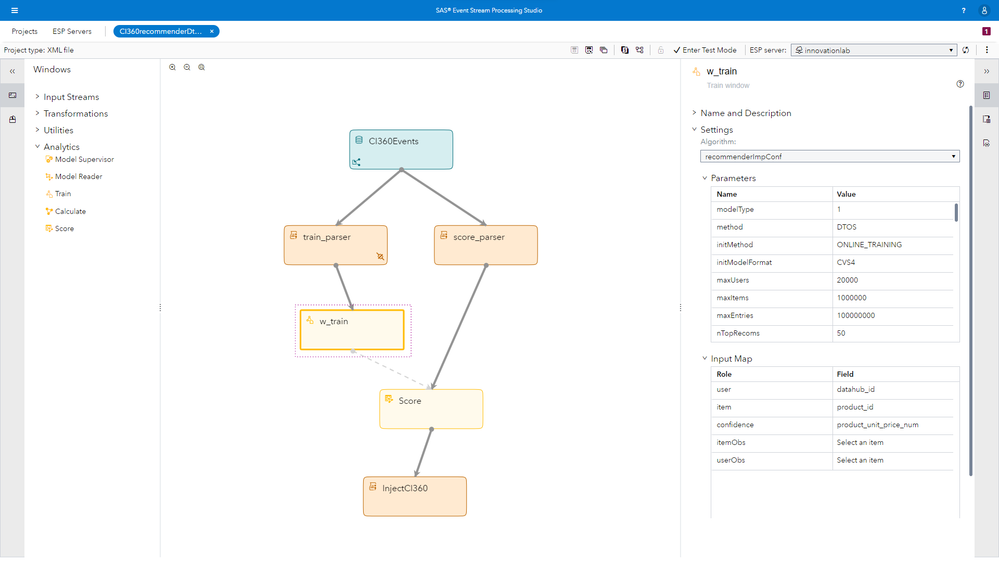Collapse the Parameters section

coord(705,178)
